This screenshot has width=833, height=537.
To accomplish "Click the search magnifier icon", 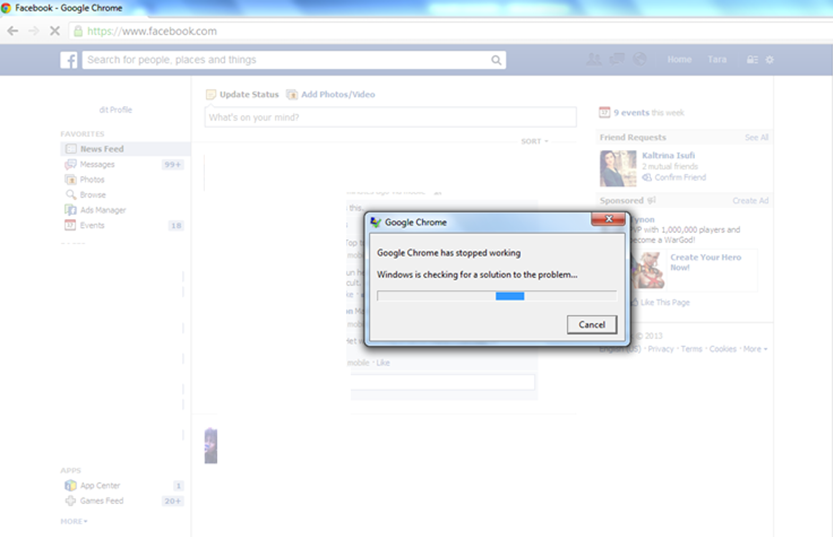I will (496, 60).
